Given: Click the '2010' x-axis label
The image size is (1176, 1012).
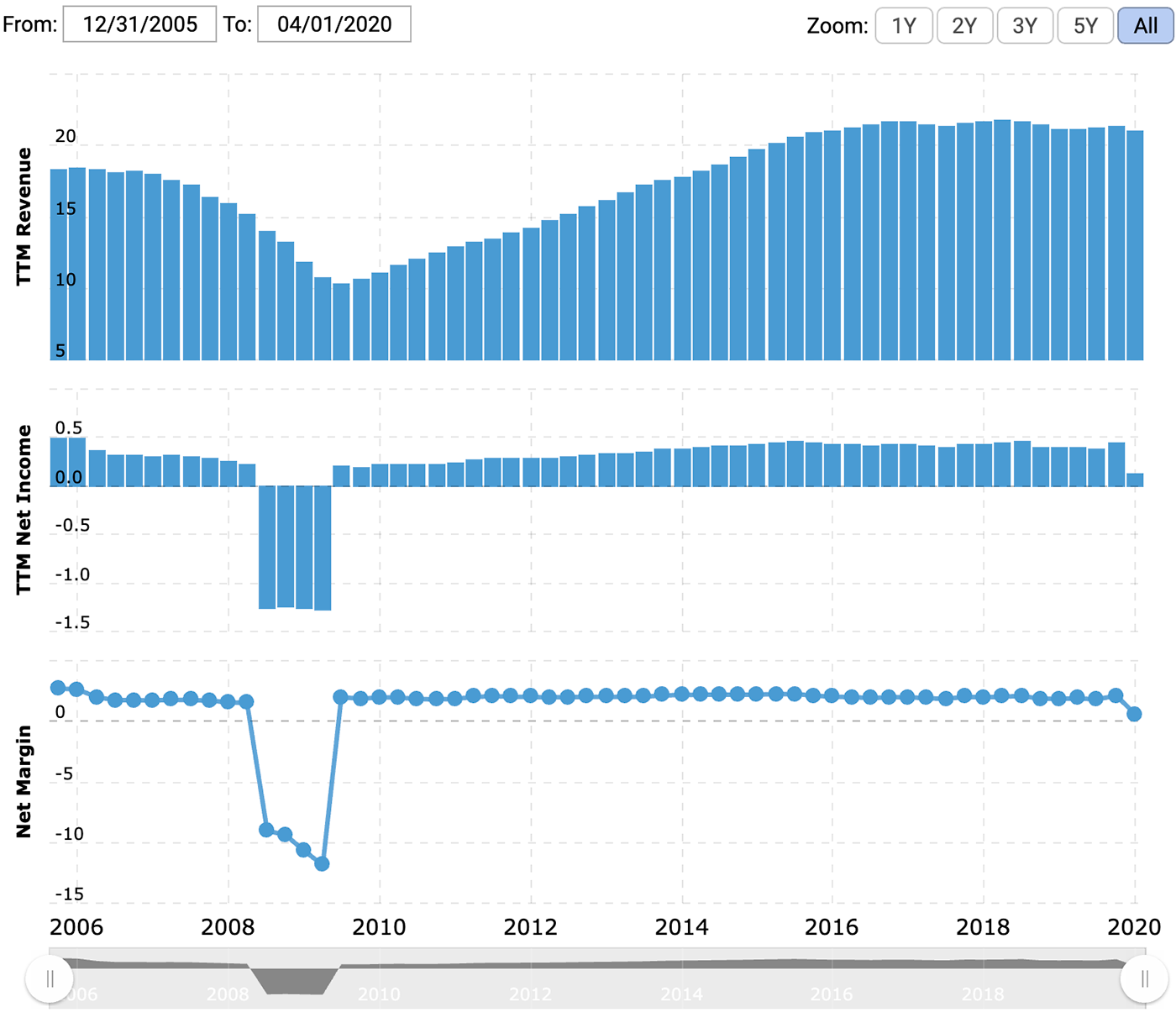Looking at the screenshot, I should pyautogui.click(x=379, y=927).
